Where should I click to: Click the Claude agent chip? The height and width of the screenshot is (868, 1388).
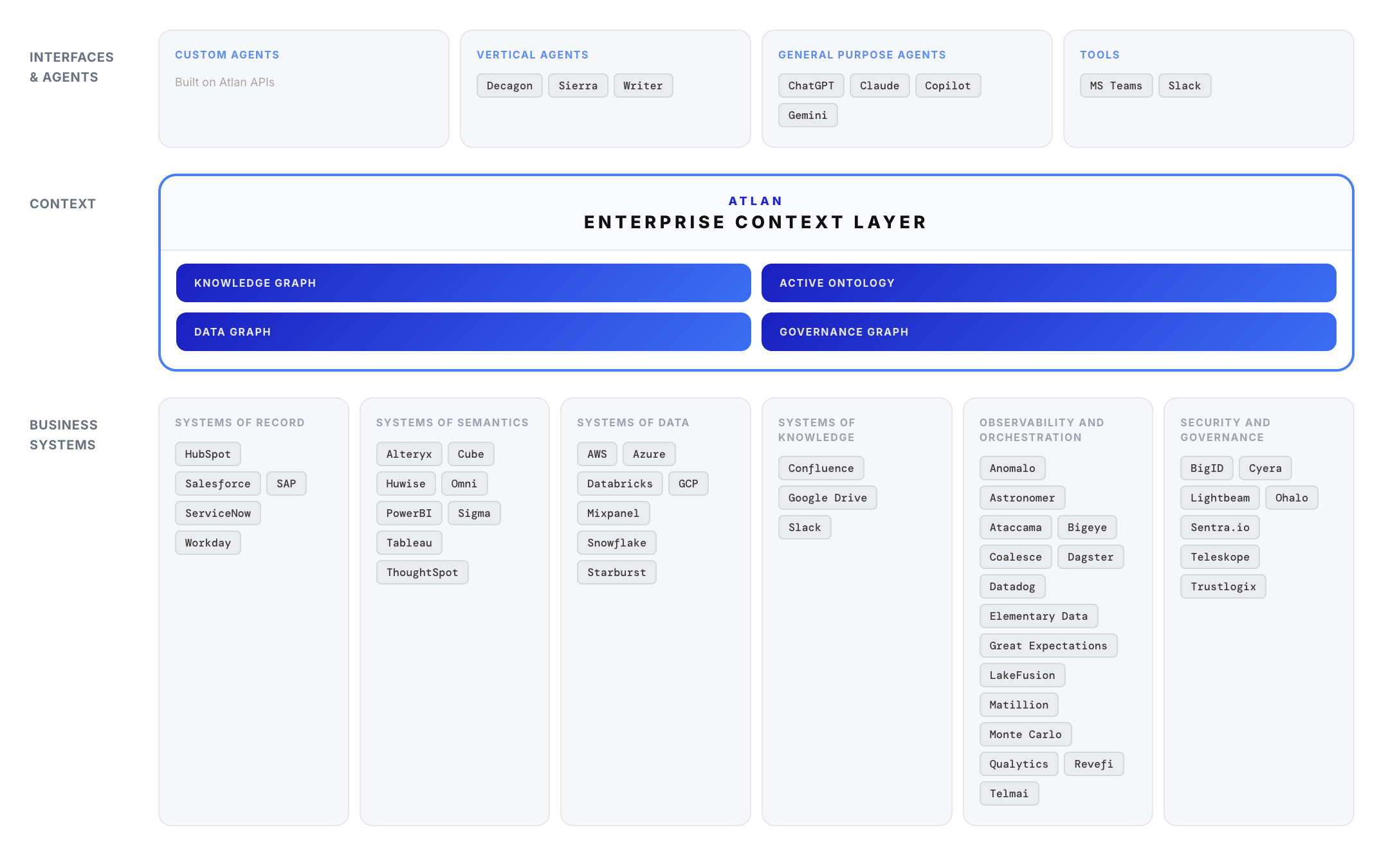point(879,85)
